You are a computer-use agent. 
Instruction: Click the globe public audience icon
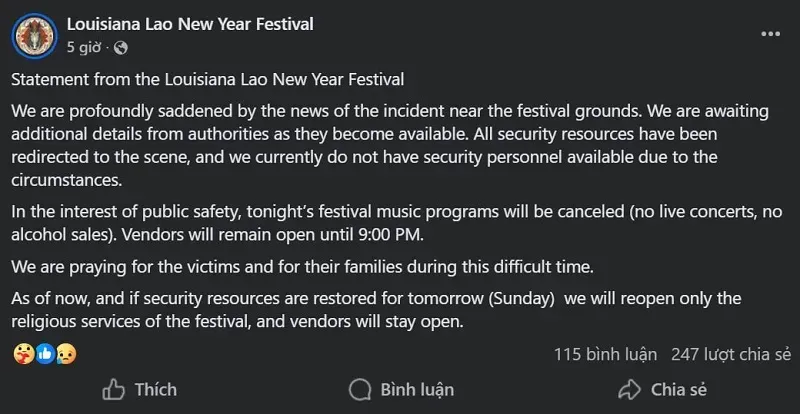pos(121,47)
